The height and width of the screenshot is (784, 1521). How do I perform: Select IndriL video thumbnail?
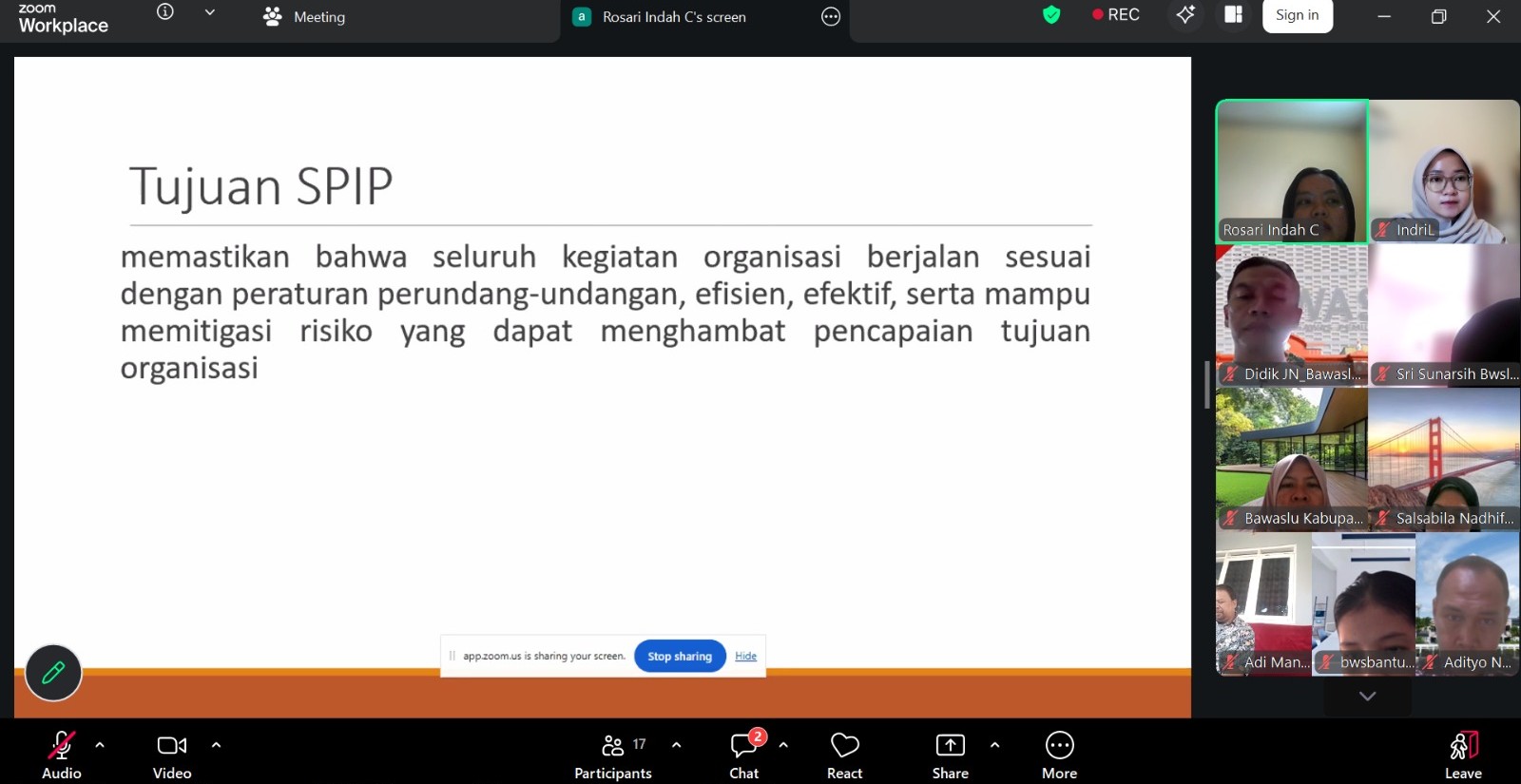pos(1444,172)
